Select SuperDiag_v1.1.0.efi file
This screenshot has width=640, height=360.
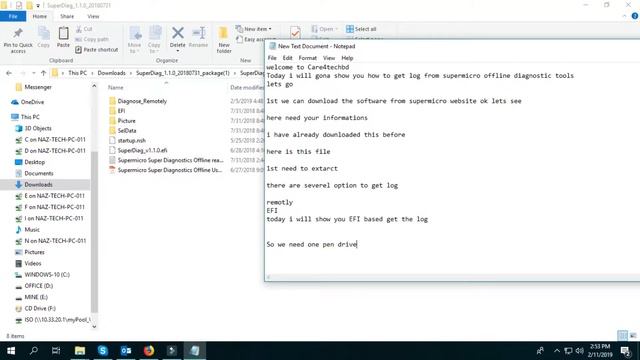click(x=142, y=150)
